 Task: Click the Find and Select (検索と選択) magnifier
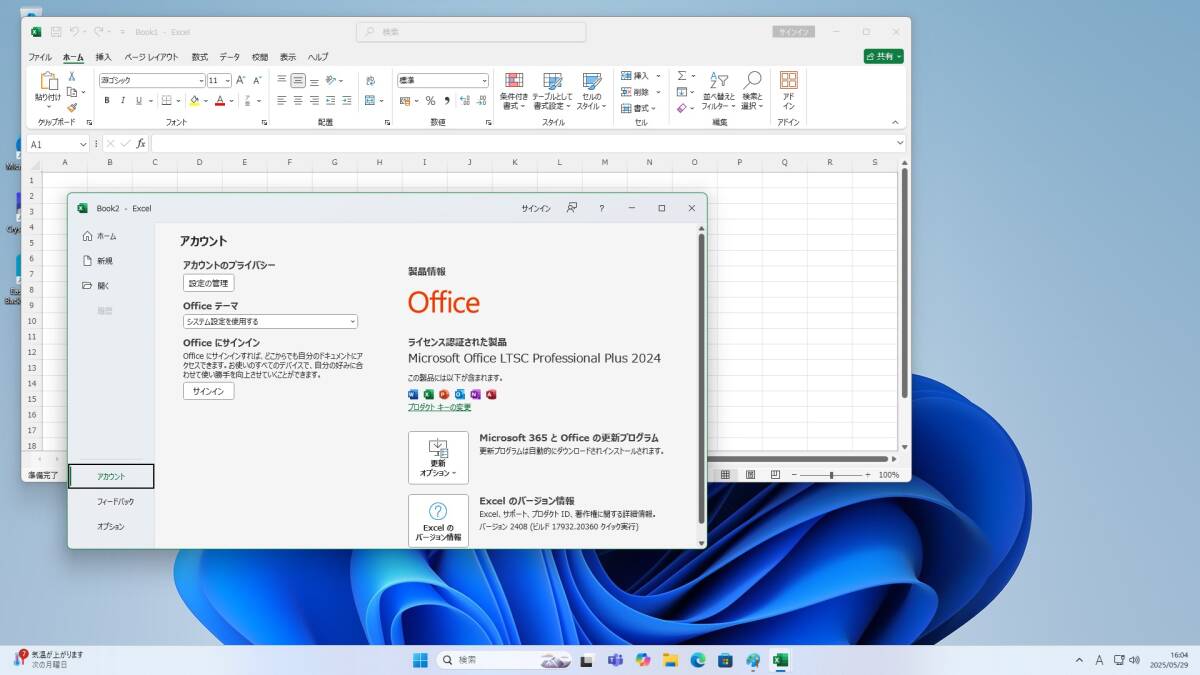(x=752, y=91)
